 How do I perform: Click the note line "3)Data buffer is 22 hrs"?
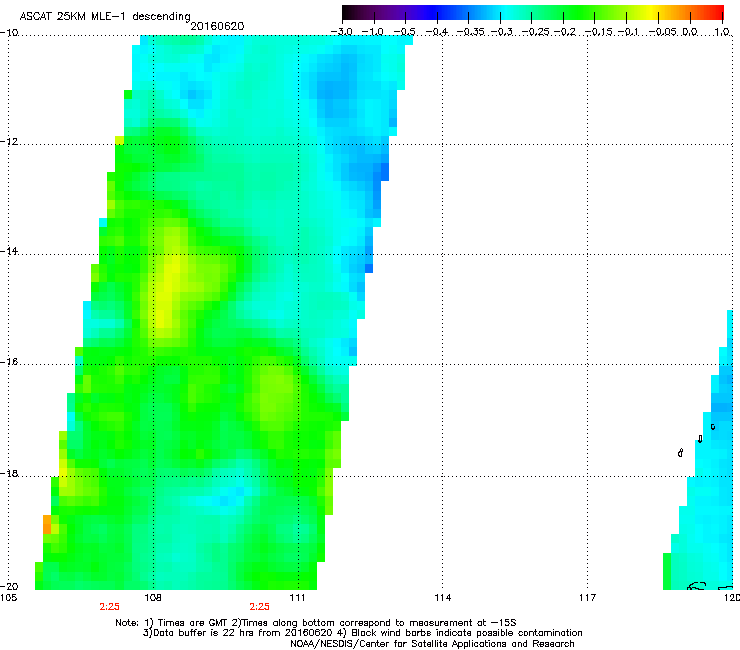click(362, 633)
